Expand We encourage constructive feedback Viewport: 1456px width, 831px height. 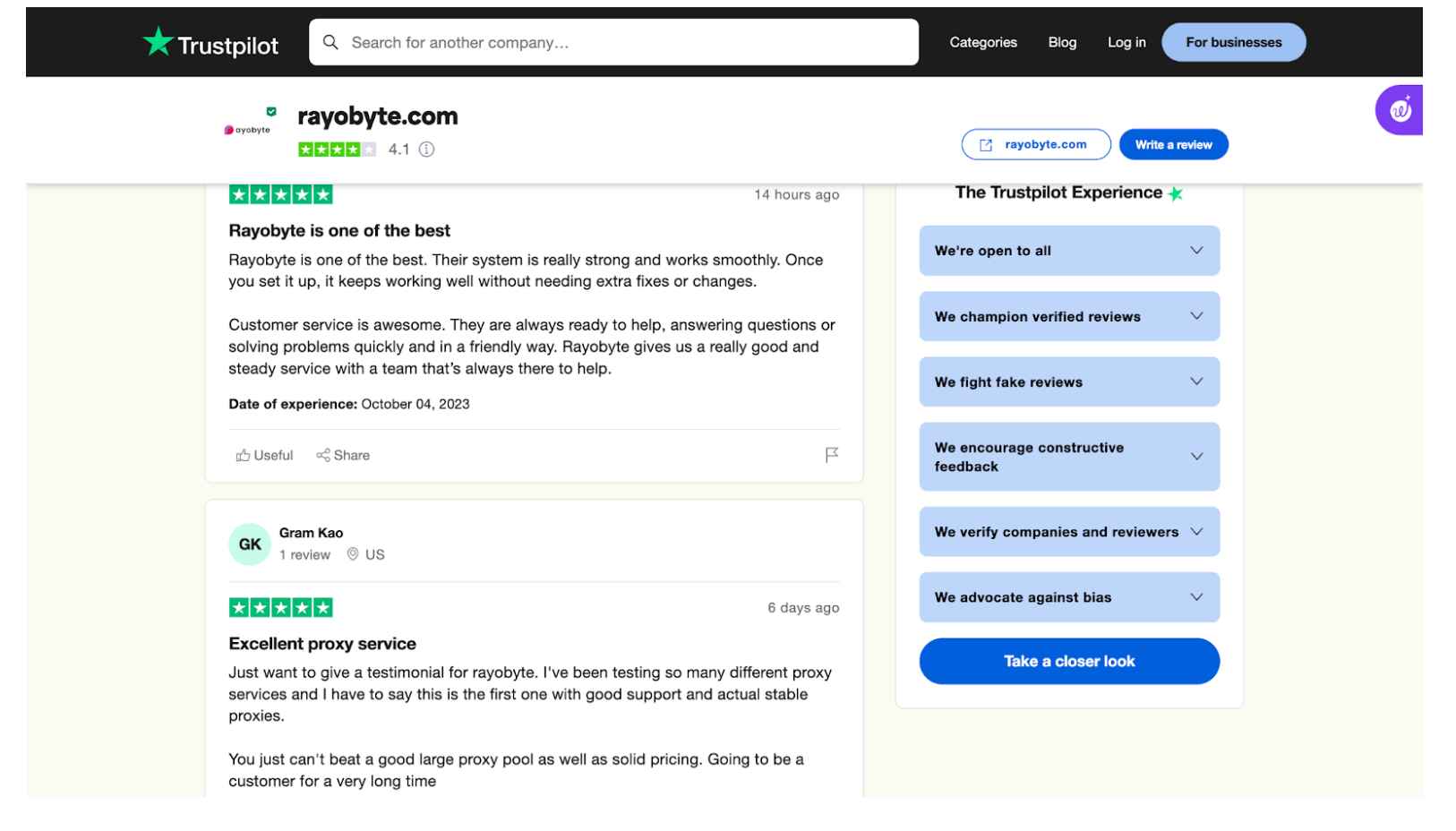click(x=1069, y=457)
